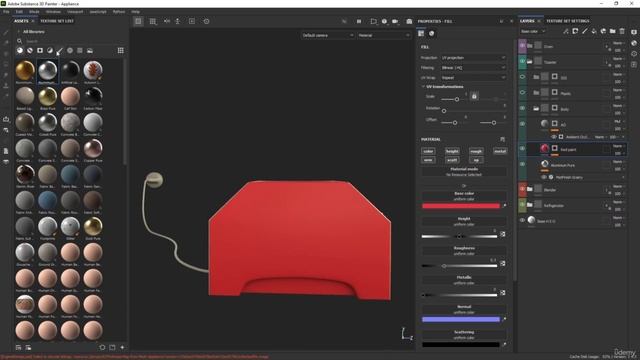This screenshot has height=360, width=640.
Task: Toggle the color channel button
Action: click(428, 151)
